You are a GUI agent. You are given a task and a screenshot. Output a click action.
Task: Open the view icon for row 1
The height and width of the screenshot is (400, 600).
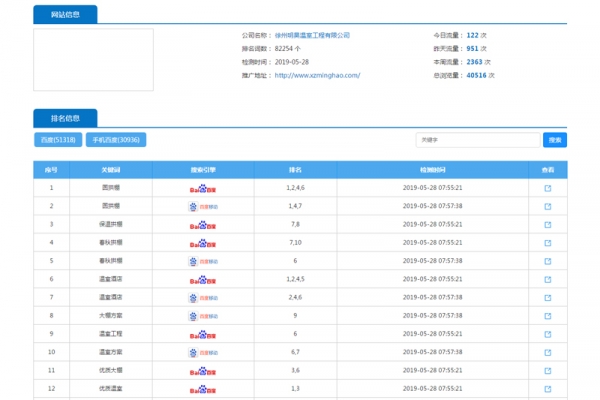point(548,188)
